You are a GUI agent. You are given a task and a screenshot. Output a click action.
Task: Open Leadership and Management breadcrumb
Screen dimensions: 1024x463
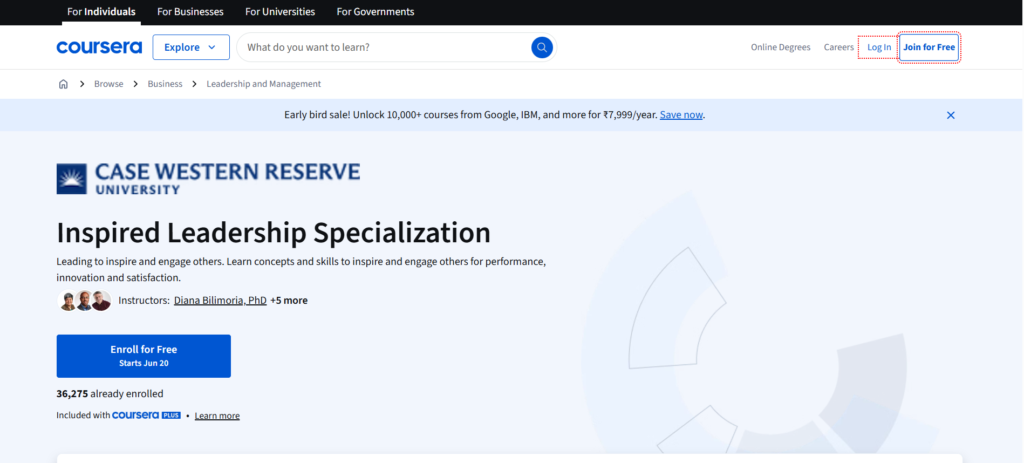264,84
